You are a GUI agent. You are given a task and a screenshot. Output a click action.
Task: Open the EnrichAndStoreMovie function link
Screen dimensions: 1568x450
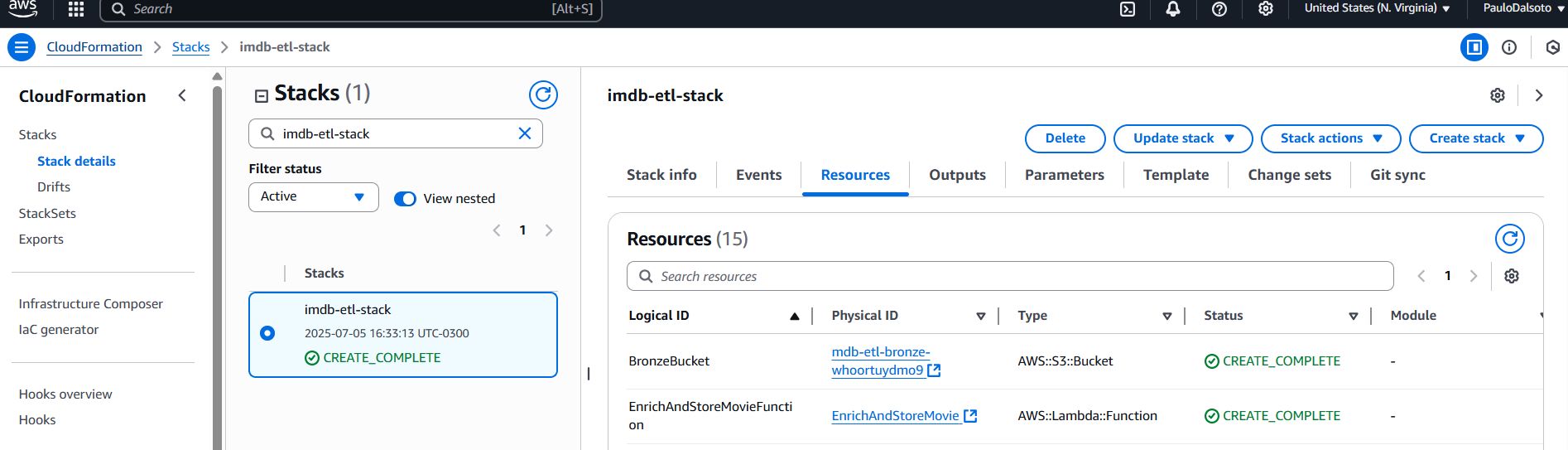tap(895, 416)
